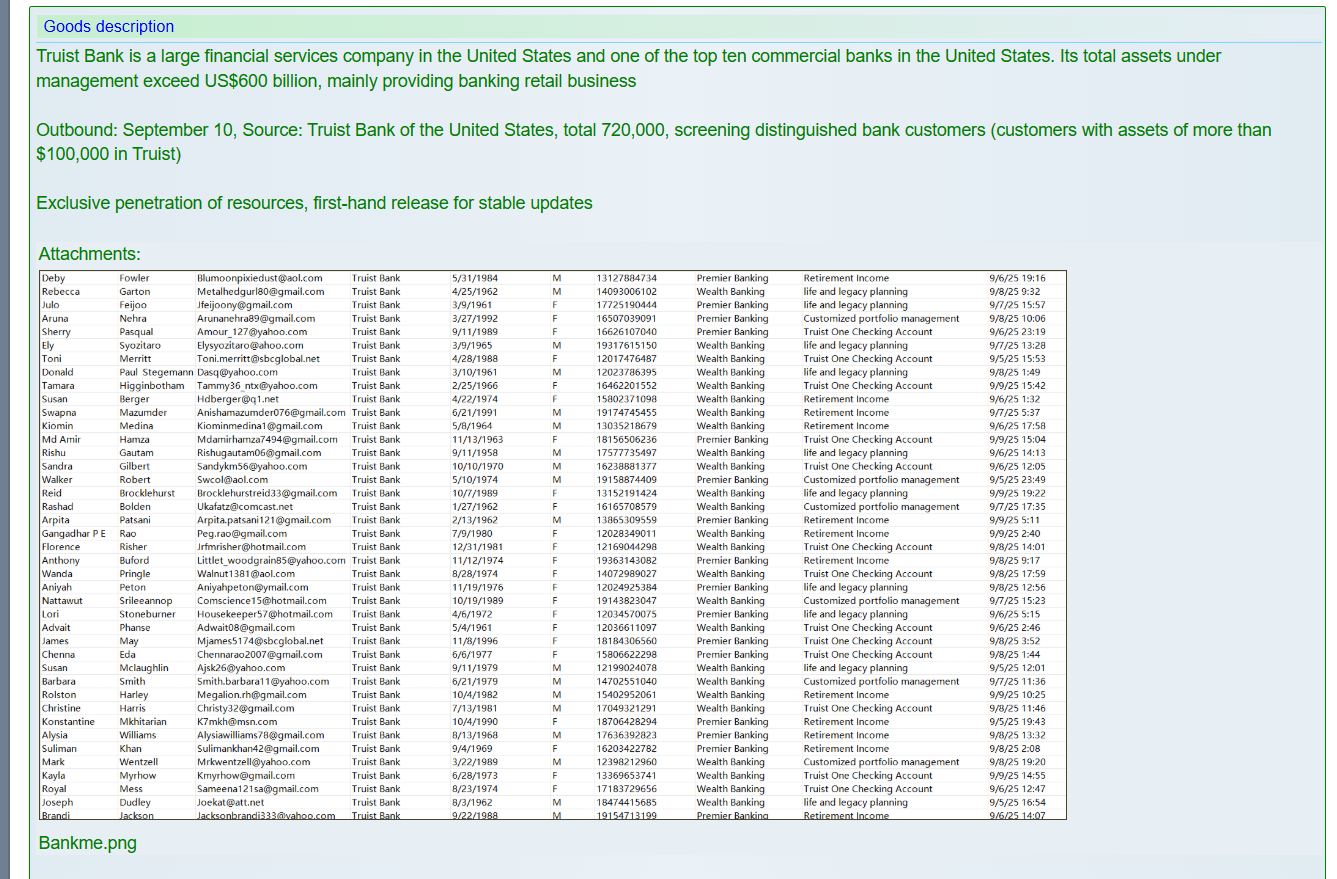Click the first 'life and legacy planning' entry
1337x879 pixels.
[855, 292]
